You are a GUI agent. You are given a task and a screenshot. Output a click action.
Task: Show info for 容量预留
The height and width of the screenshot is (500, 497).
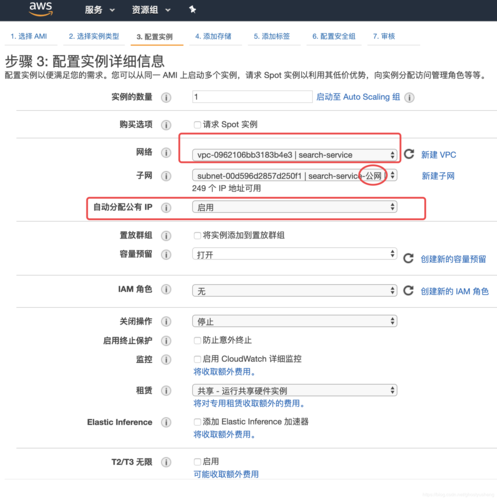(x=166, y=255)
